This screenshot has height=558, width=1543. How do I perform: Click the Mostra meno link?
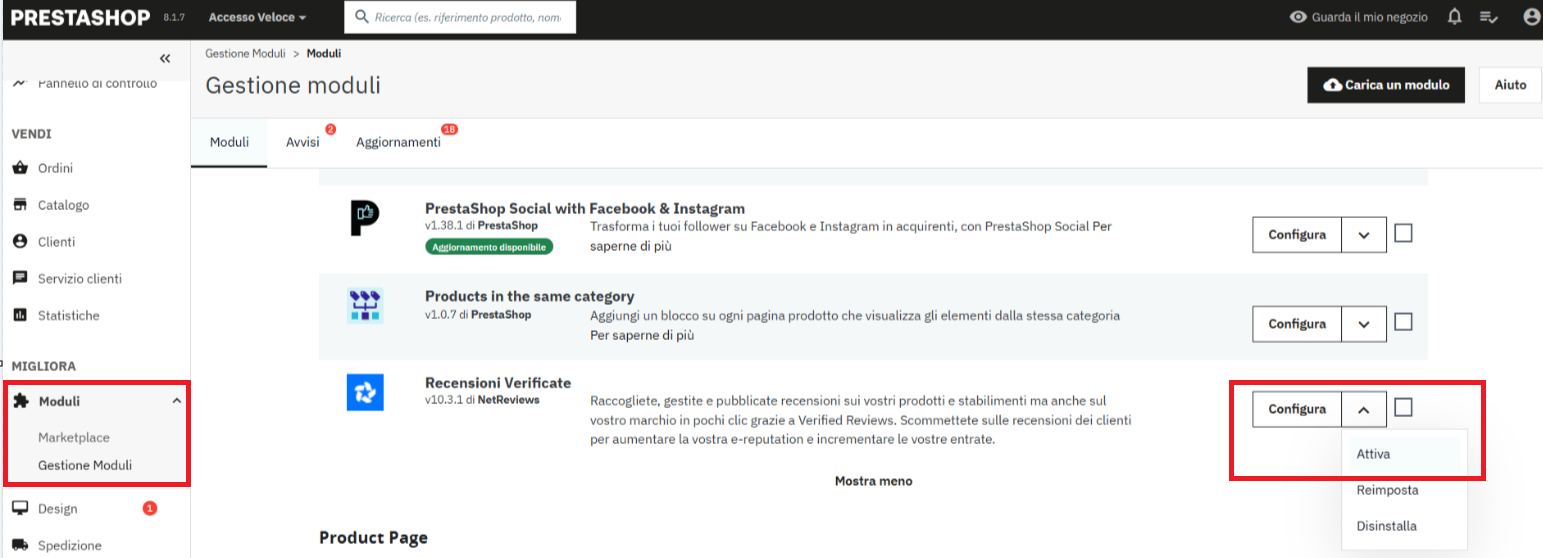tap(873, 481)
